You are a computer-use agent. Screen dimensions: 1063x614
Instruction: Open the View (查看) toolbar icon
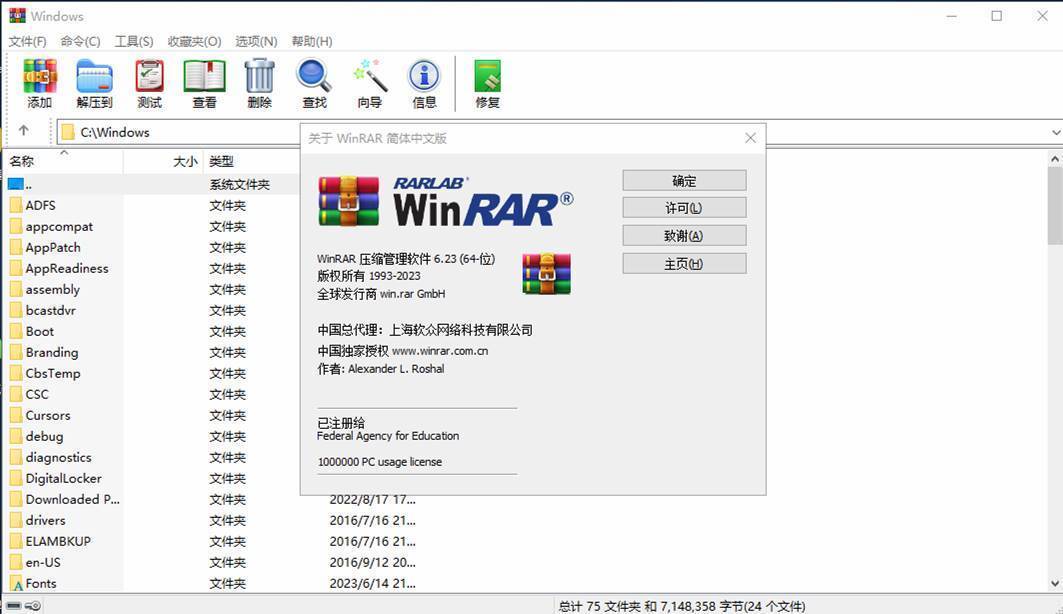coord(204,83)
